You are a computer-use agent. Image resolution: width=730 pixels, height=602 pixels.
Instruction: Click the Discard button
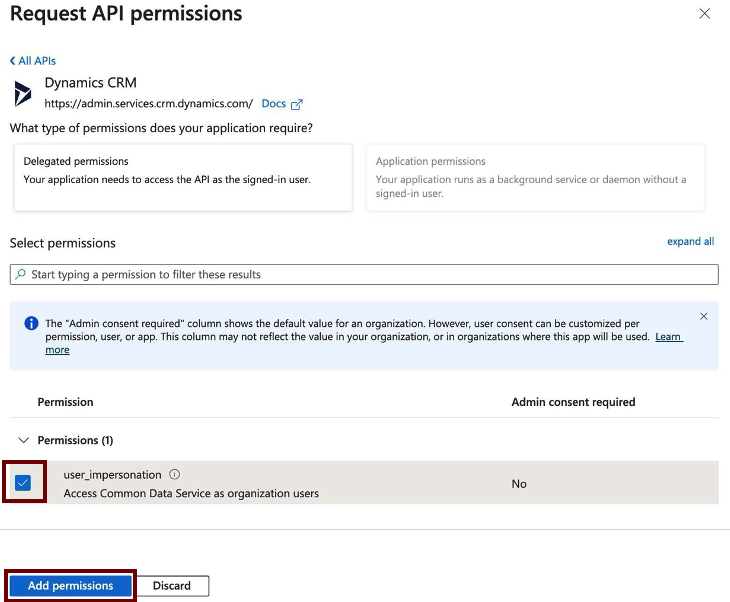(x=172, y=585)
